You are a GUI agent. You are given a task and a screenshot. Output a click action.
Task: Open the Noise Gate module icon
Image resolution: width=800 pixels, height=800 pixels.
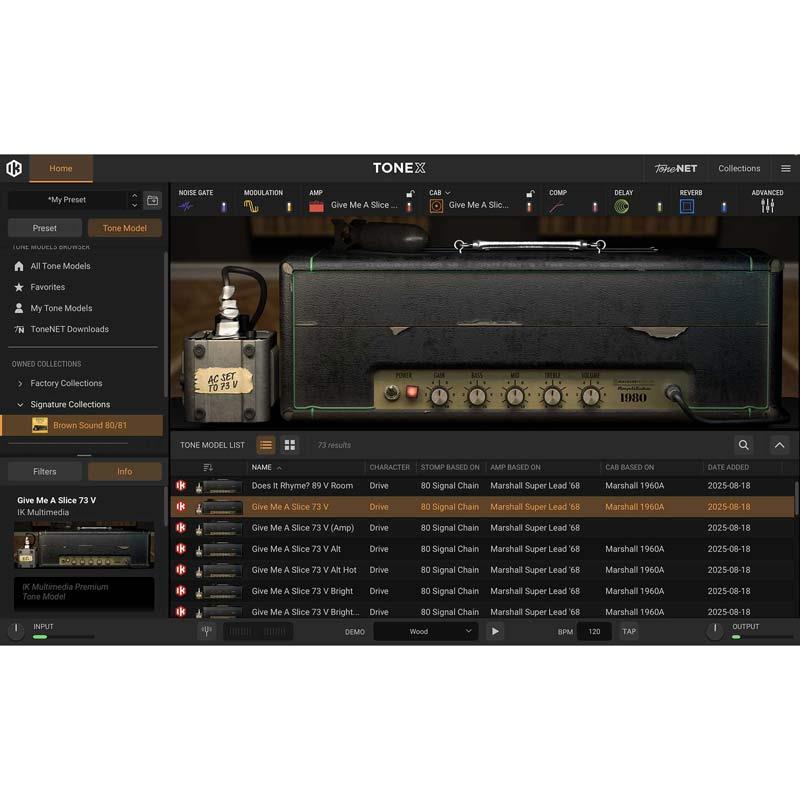186,206
